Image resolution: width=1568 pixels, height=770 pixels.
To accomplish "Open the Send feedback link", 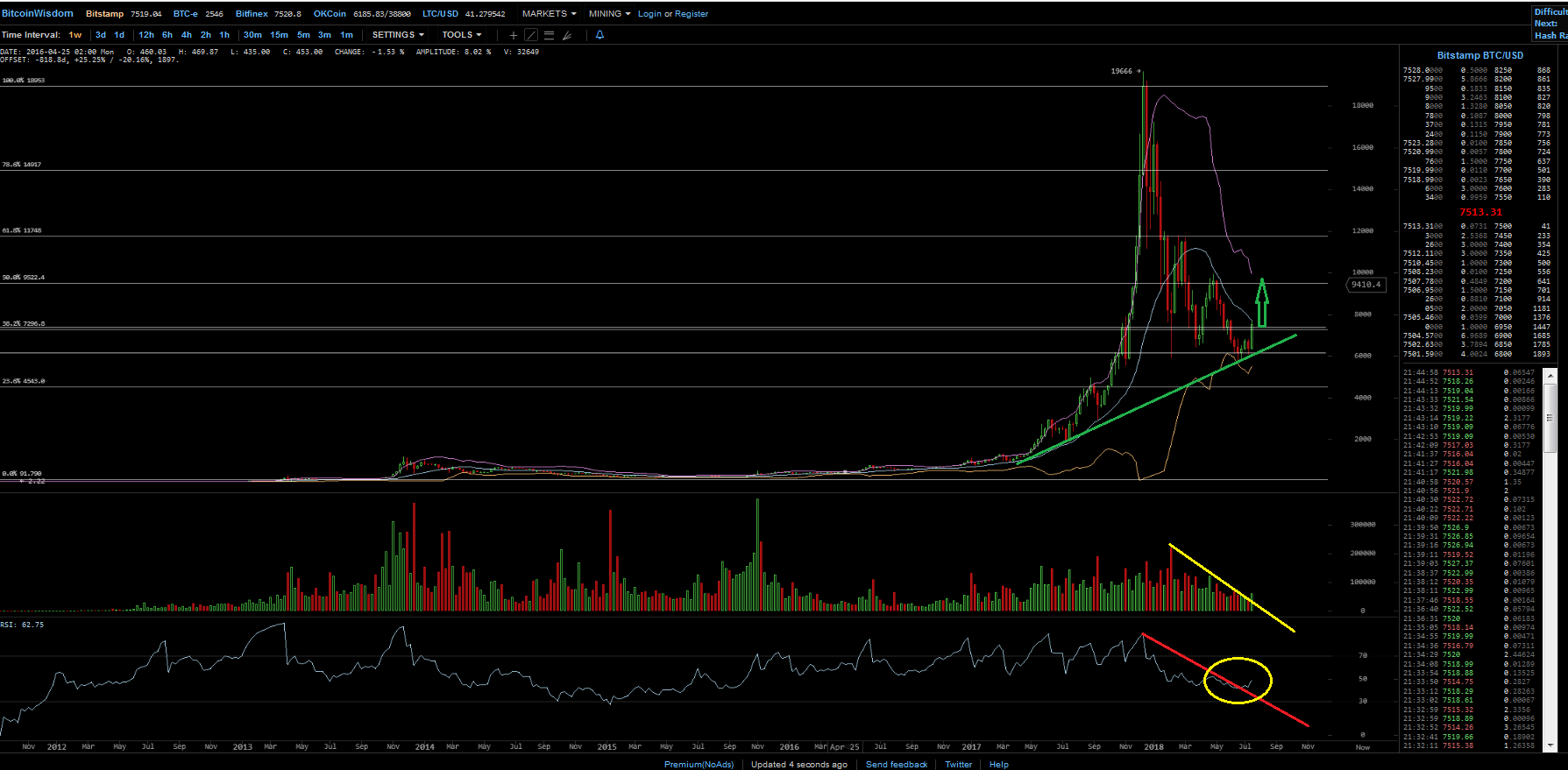I will [x=896, y=765].
